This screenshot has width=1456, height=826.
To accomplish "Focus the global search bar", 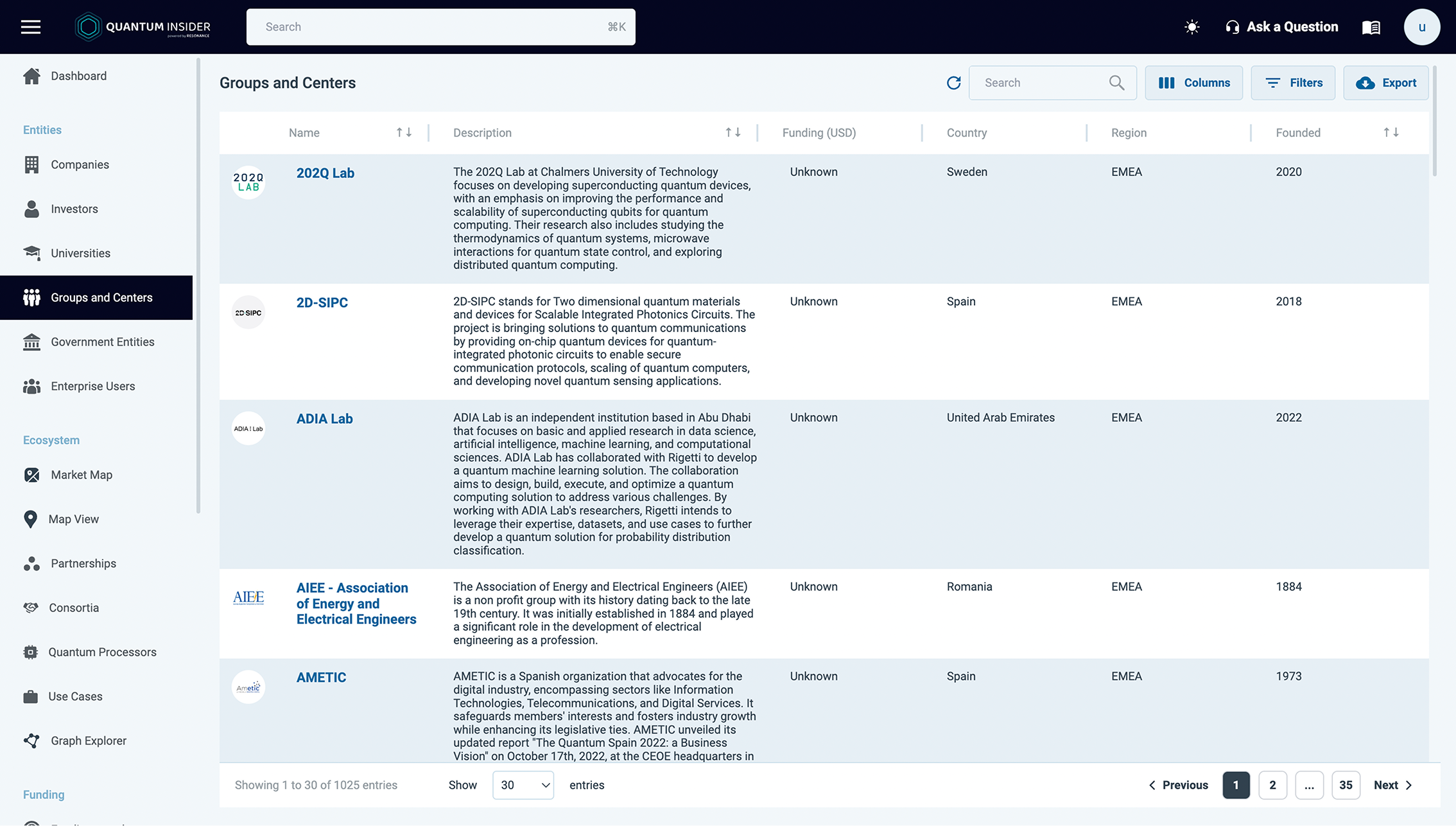I will [441, 27].
